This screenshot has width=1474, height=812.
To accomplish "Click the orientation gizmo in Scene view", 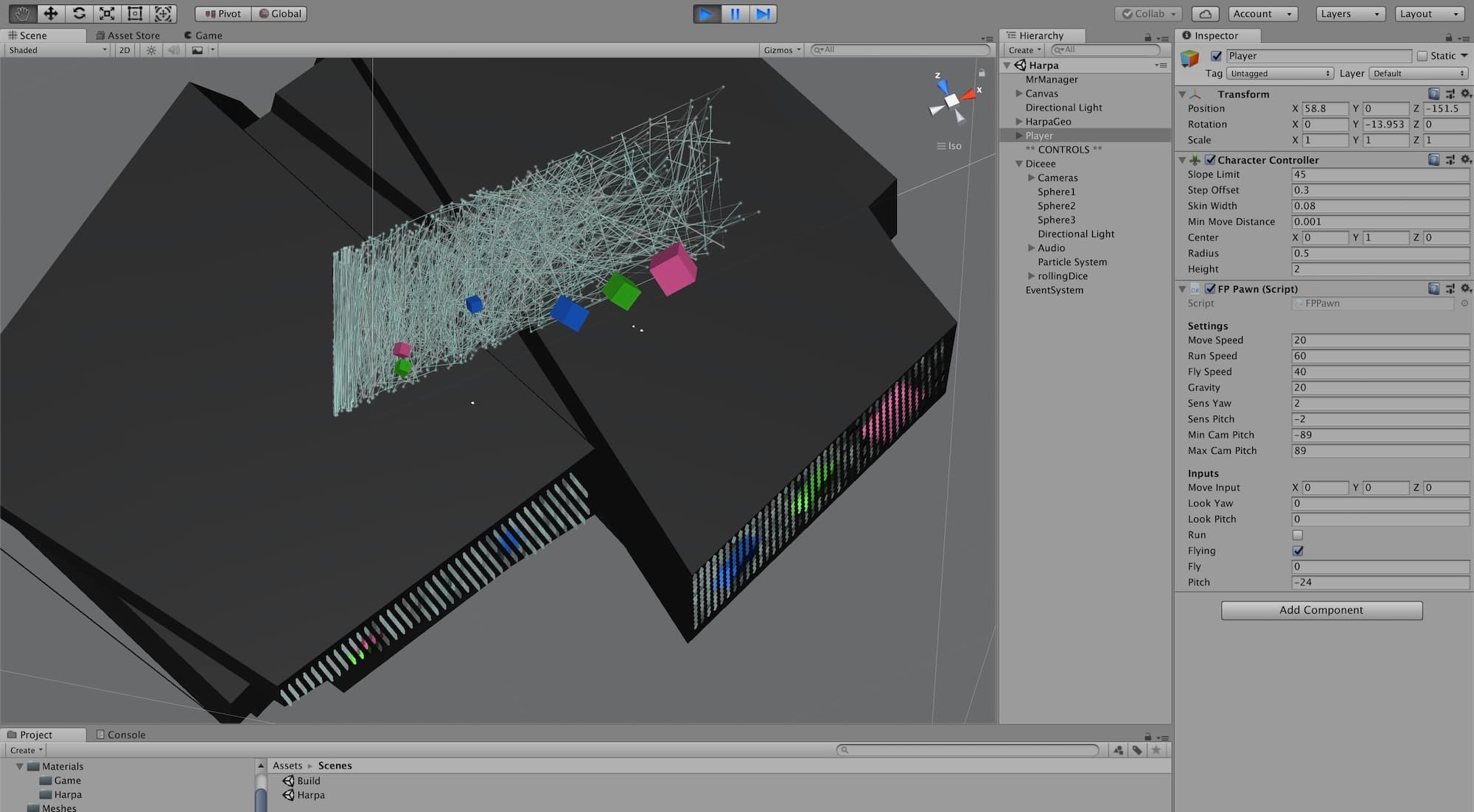I will 952,99.
